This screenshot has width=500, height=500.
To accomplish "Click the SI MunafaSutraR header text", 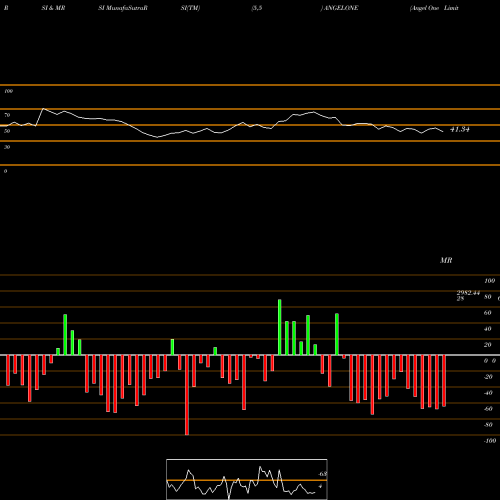I will [x=123, y=8].
